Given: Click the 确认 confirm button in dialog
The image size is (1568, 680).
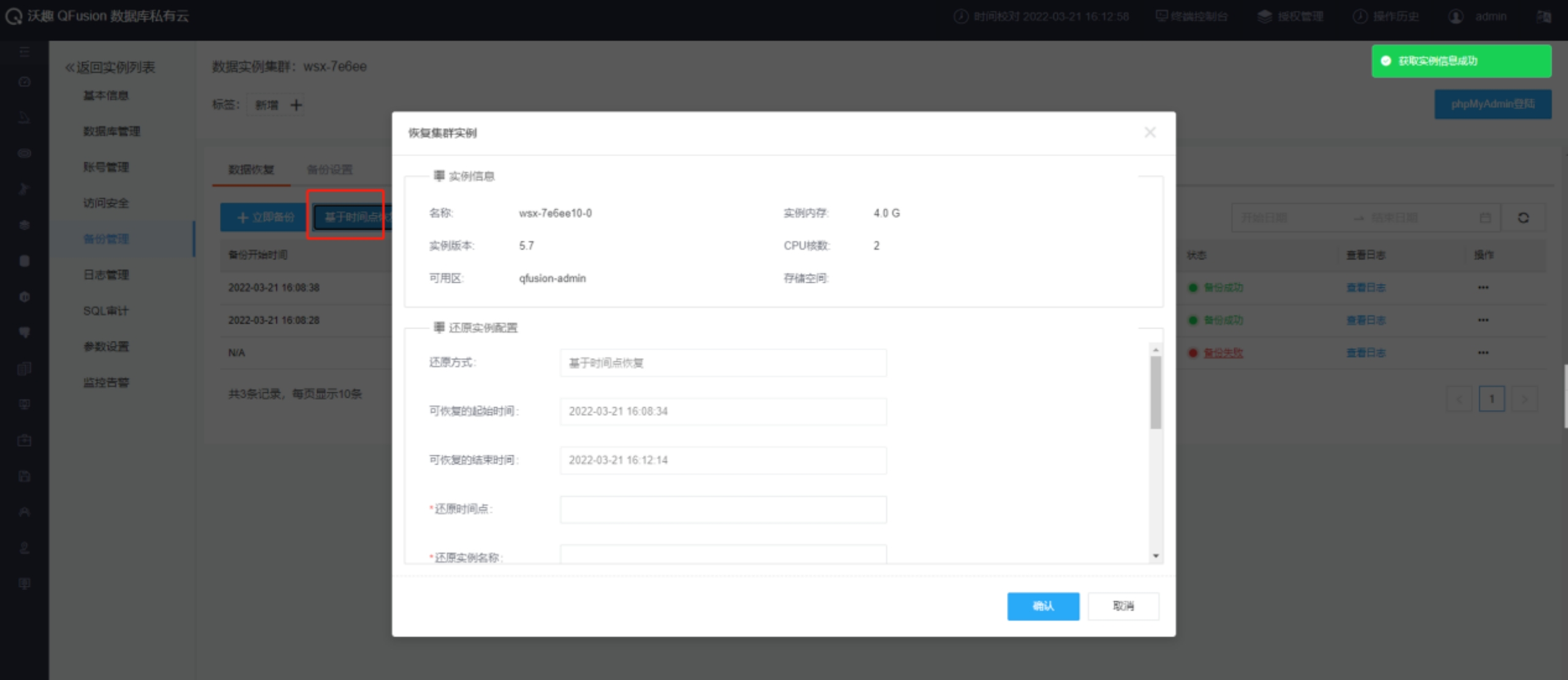Looking at the screenshot, I should tap(1043, 606).
